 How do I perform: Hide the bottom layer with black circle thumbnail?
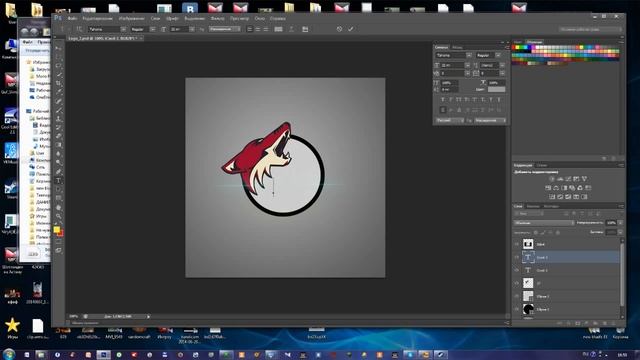tap(517, 309)
